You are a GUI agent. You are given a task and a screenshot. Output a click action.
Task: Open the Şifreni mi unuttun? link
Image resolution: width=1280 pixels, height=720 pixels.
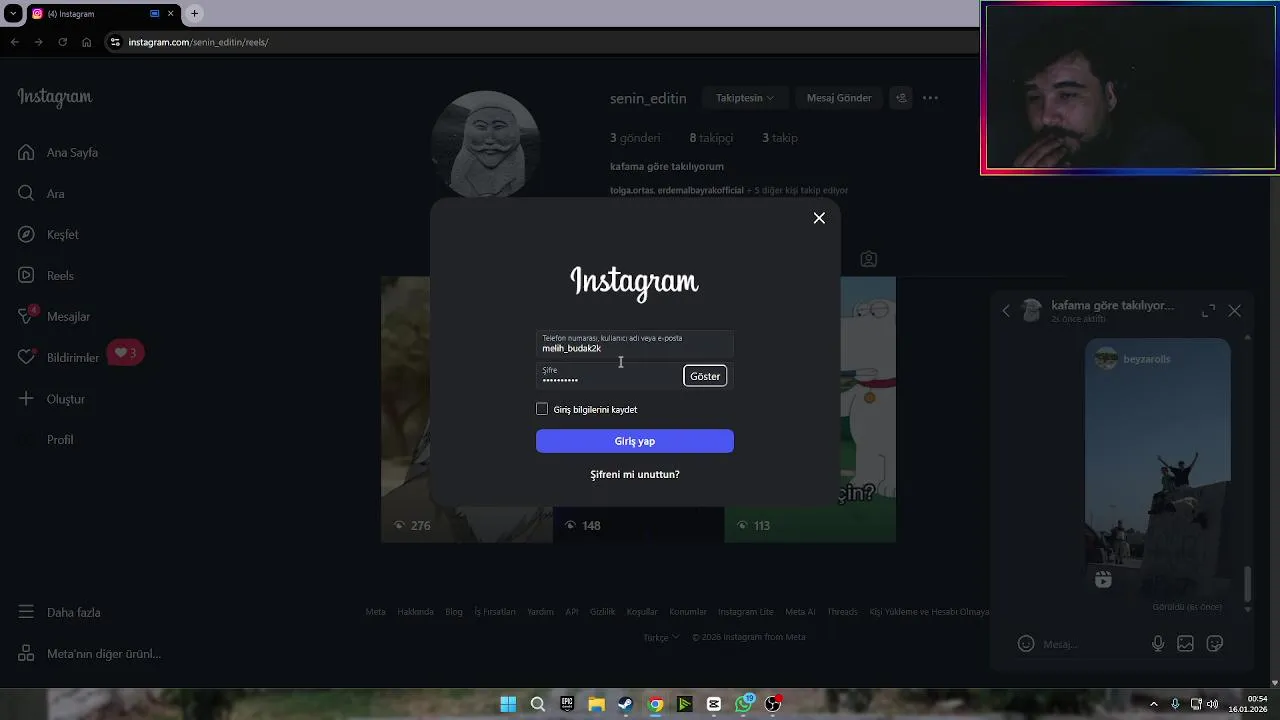point(635,474)
